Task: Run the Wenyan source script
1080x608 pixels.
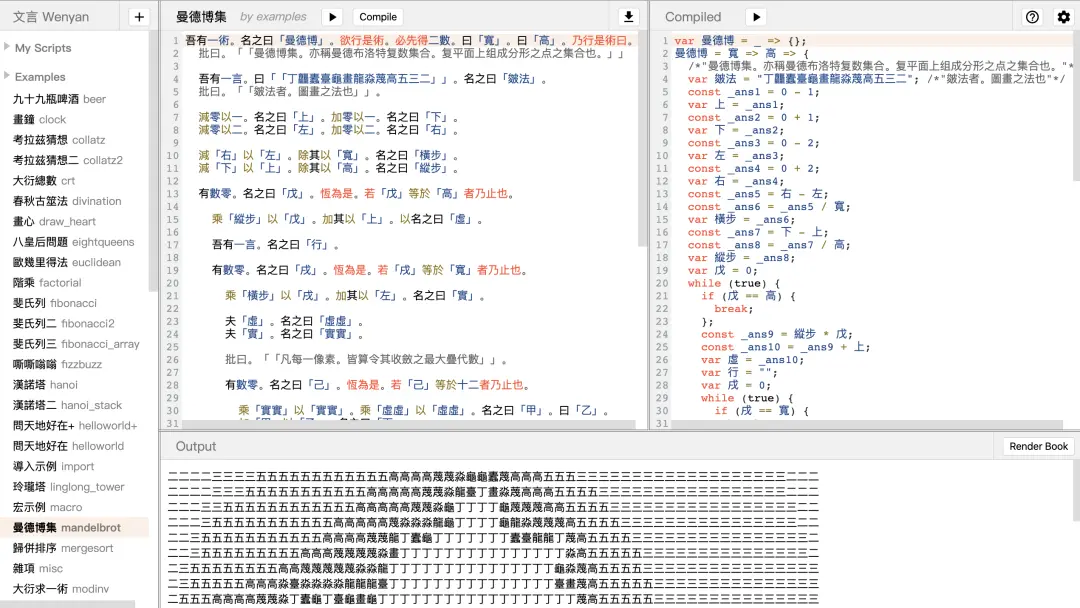Action: tap(333, 17)
